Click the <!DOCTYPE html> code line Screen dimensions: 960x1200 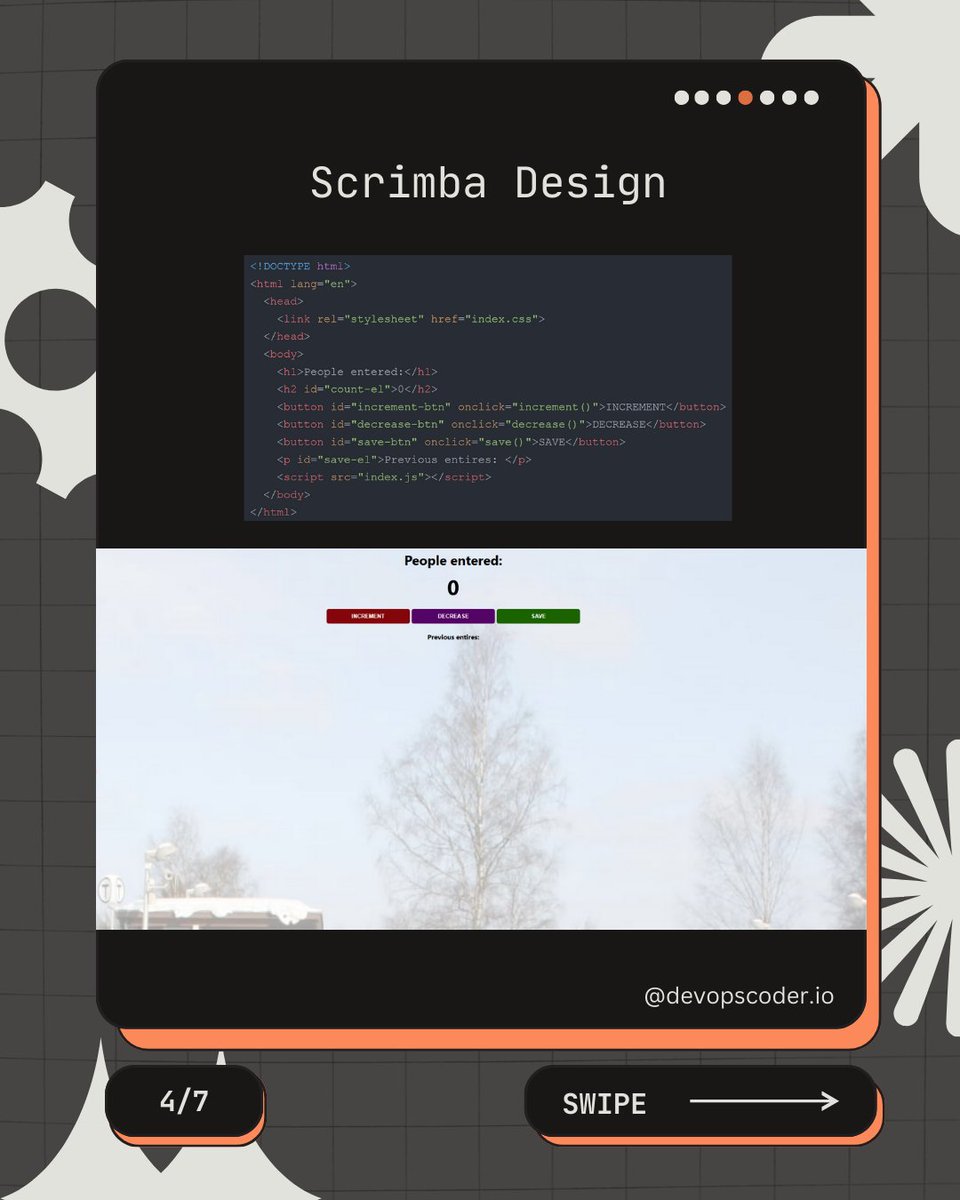click(300, 266)
